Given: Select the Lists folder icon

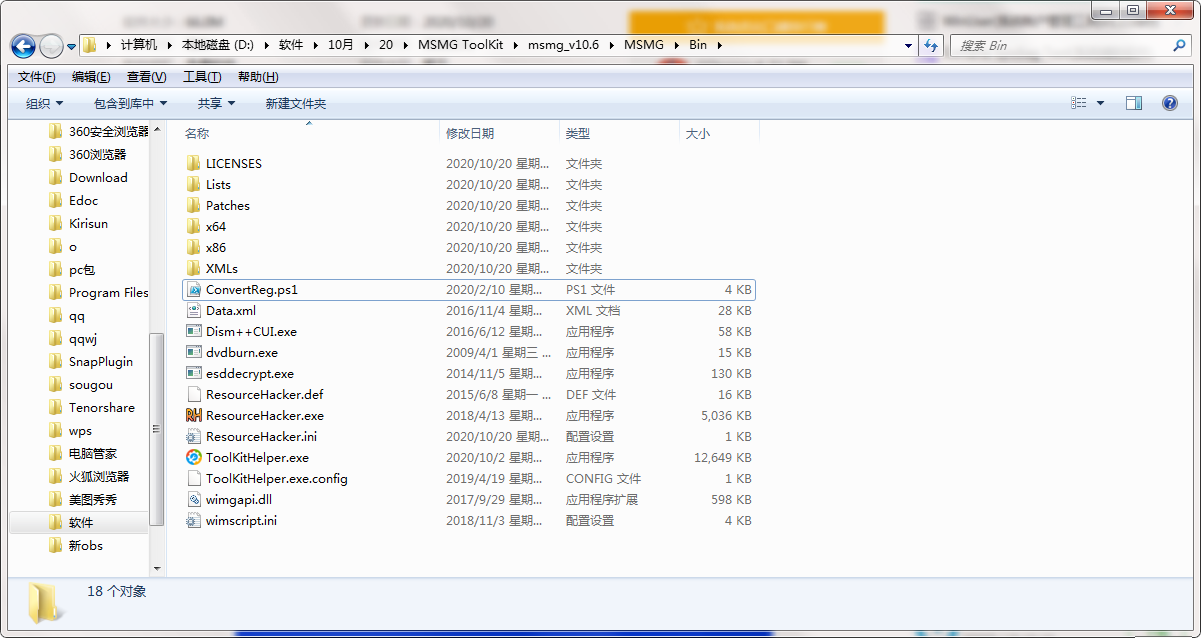Looking at the screenshot, I should [x=194, y=184].
